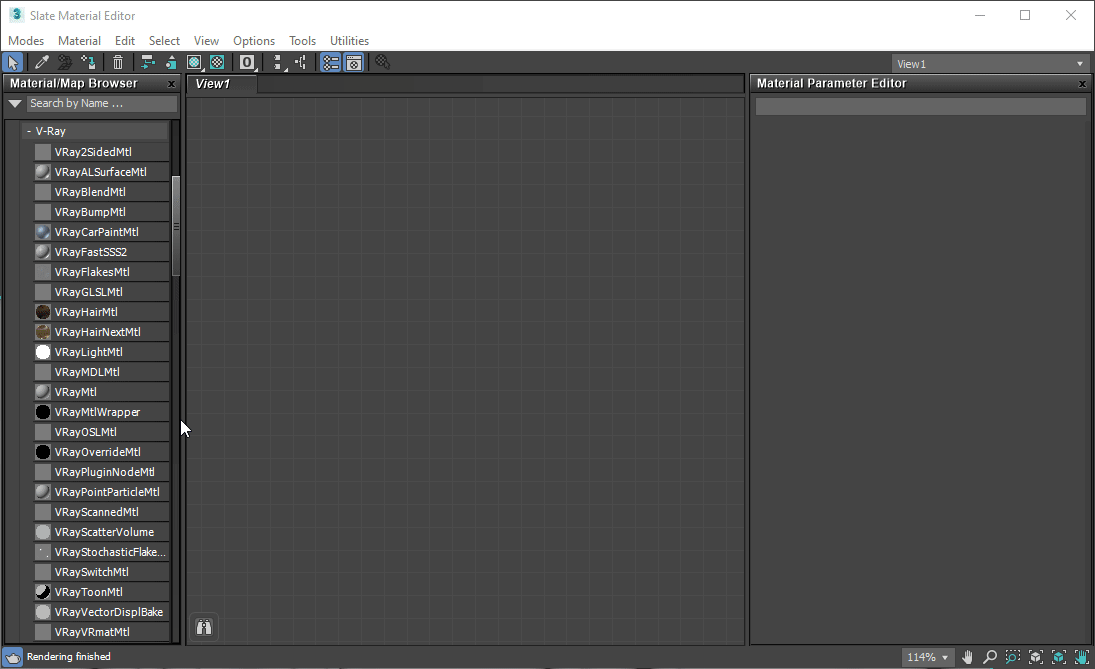Open the 114% zoom level dropdown
The image size is (1095, 669).
[927, 657]
